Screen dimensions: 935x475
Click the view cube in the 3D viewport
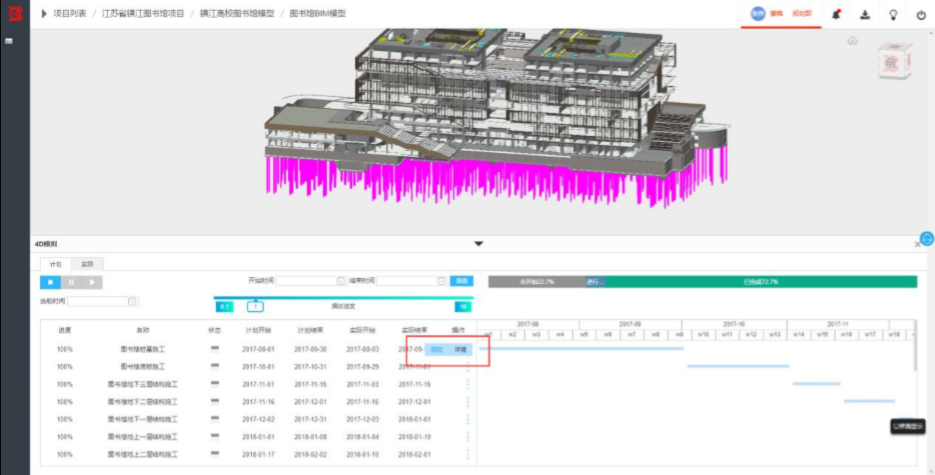point(894,61)
